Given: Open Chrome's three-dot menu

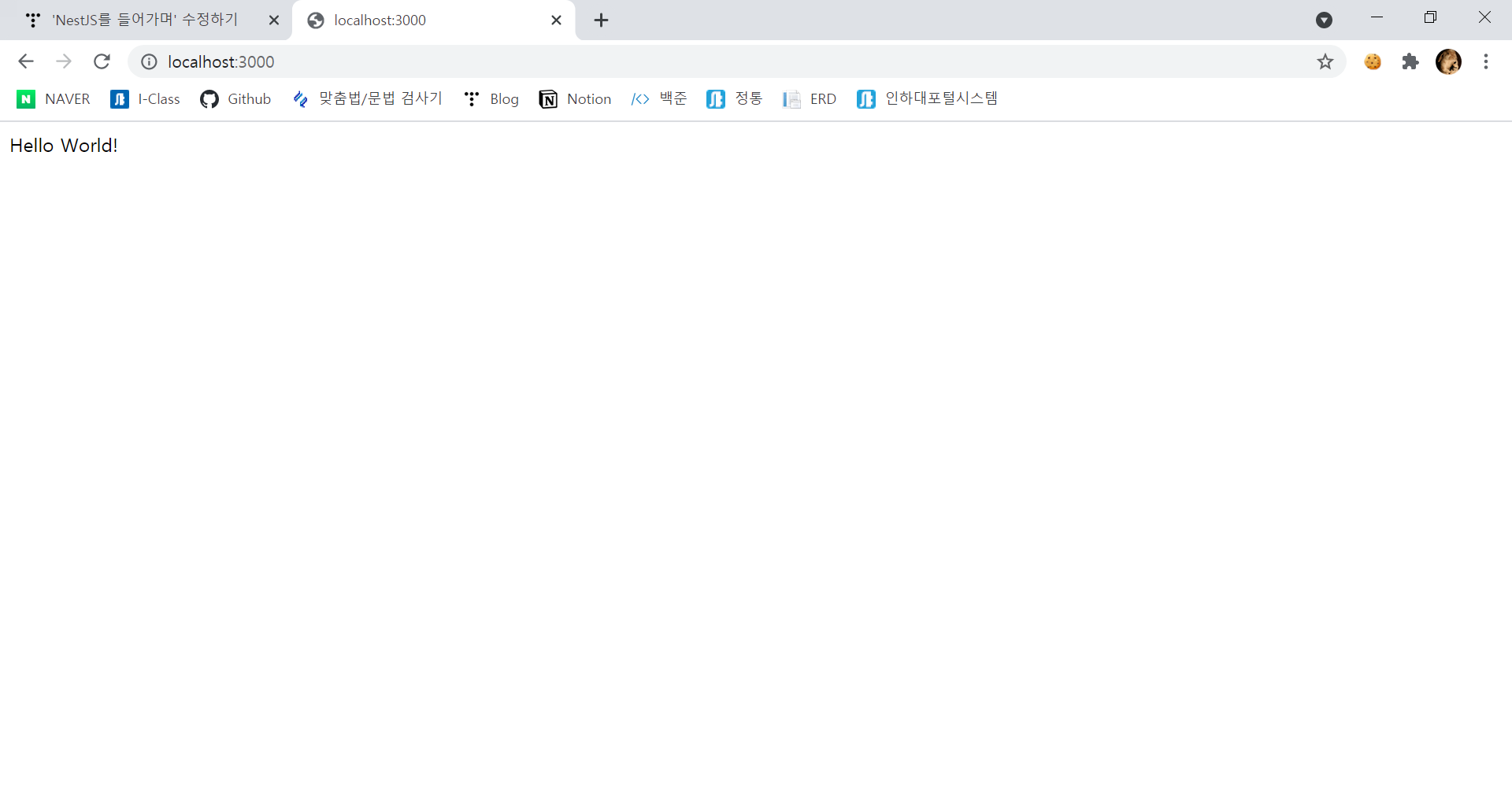Looking at the screenshot, I should click(x=1486, y=61).
